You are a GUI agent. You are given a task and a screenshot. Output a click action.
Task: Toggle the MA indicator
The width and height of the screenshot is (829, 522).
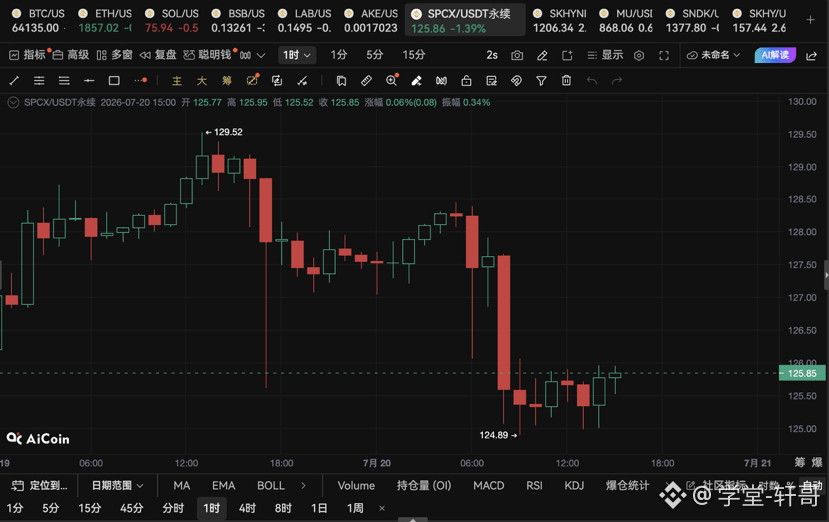tap(181, 486)
